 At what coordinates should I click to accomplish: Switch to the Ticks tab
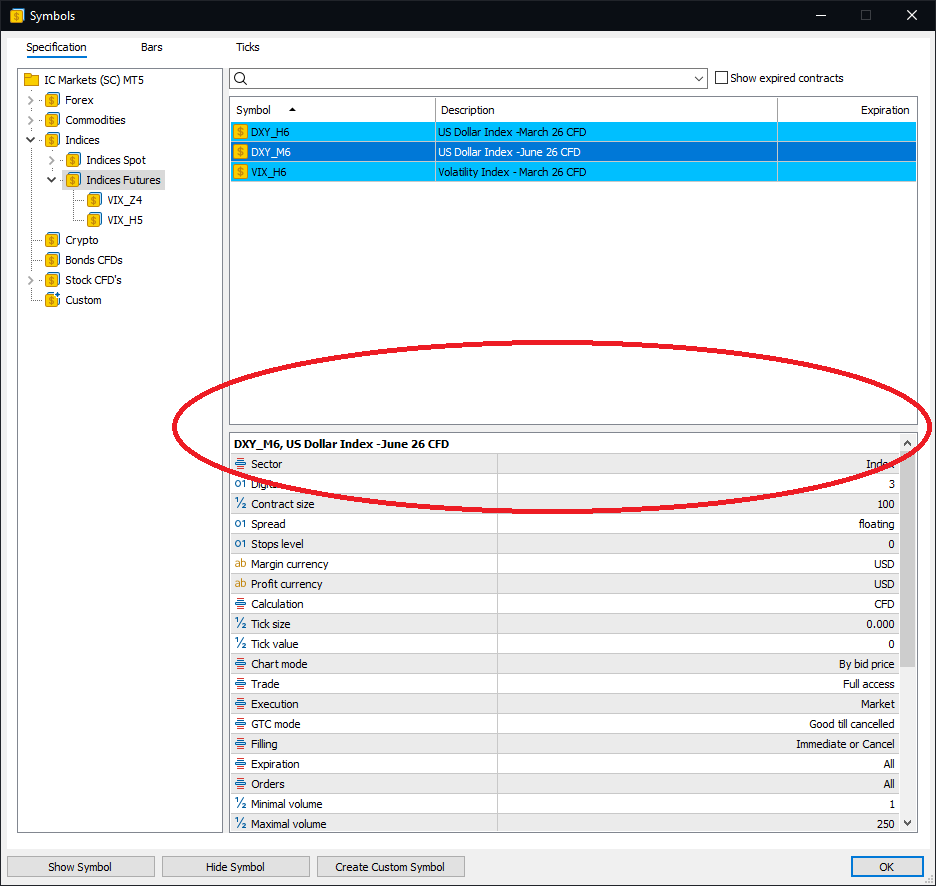pos(247,47)
